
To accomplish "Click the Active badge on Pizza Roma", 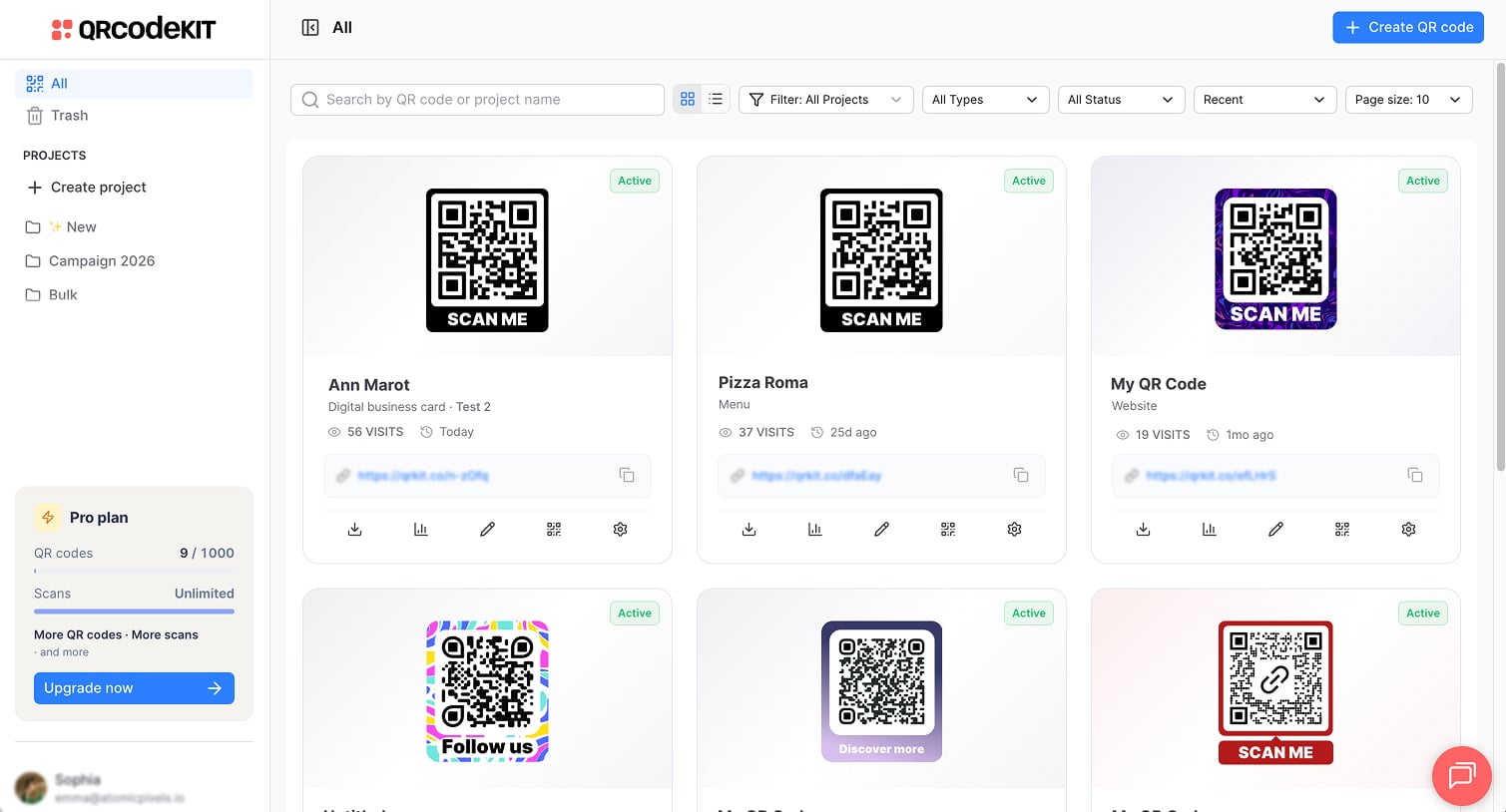I will 1029,181.
